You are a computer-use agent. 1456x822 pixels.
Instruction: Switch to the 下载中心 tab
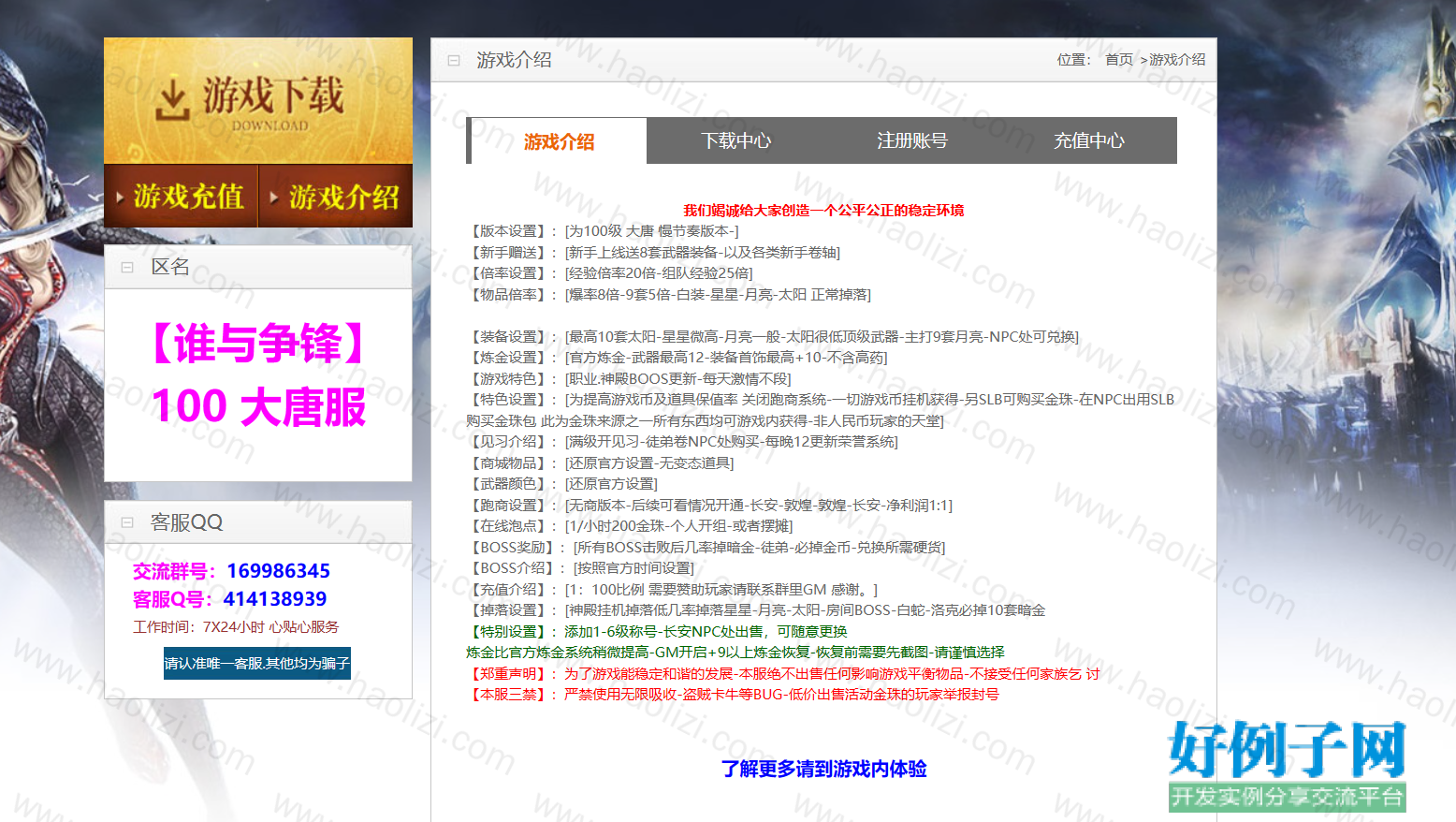point(735,140)
